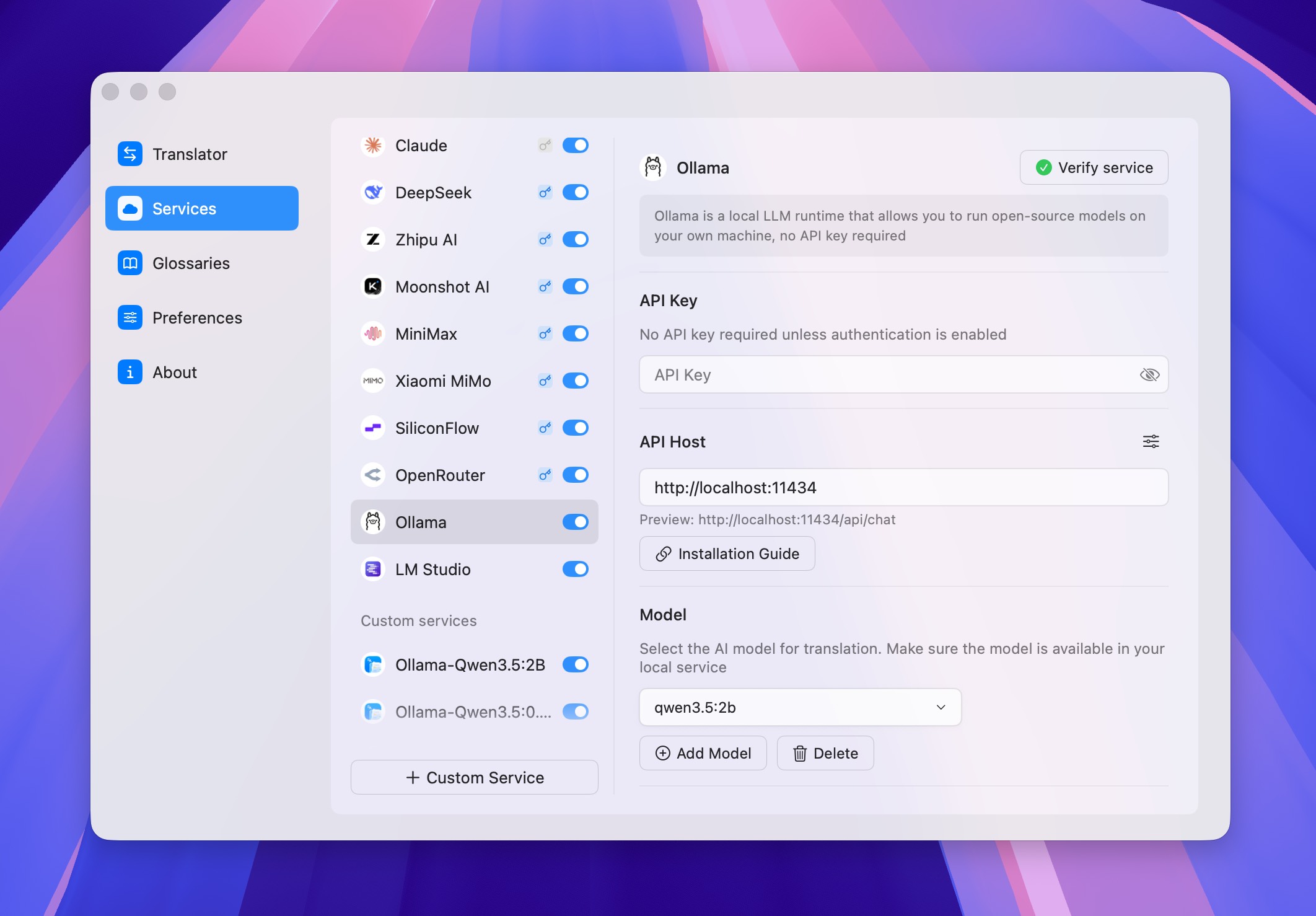Select the Ollama-Qwen3.5:2B custom service name
1316x916 pixels.
470,665
